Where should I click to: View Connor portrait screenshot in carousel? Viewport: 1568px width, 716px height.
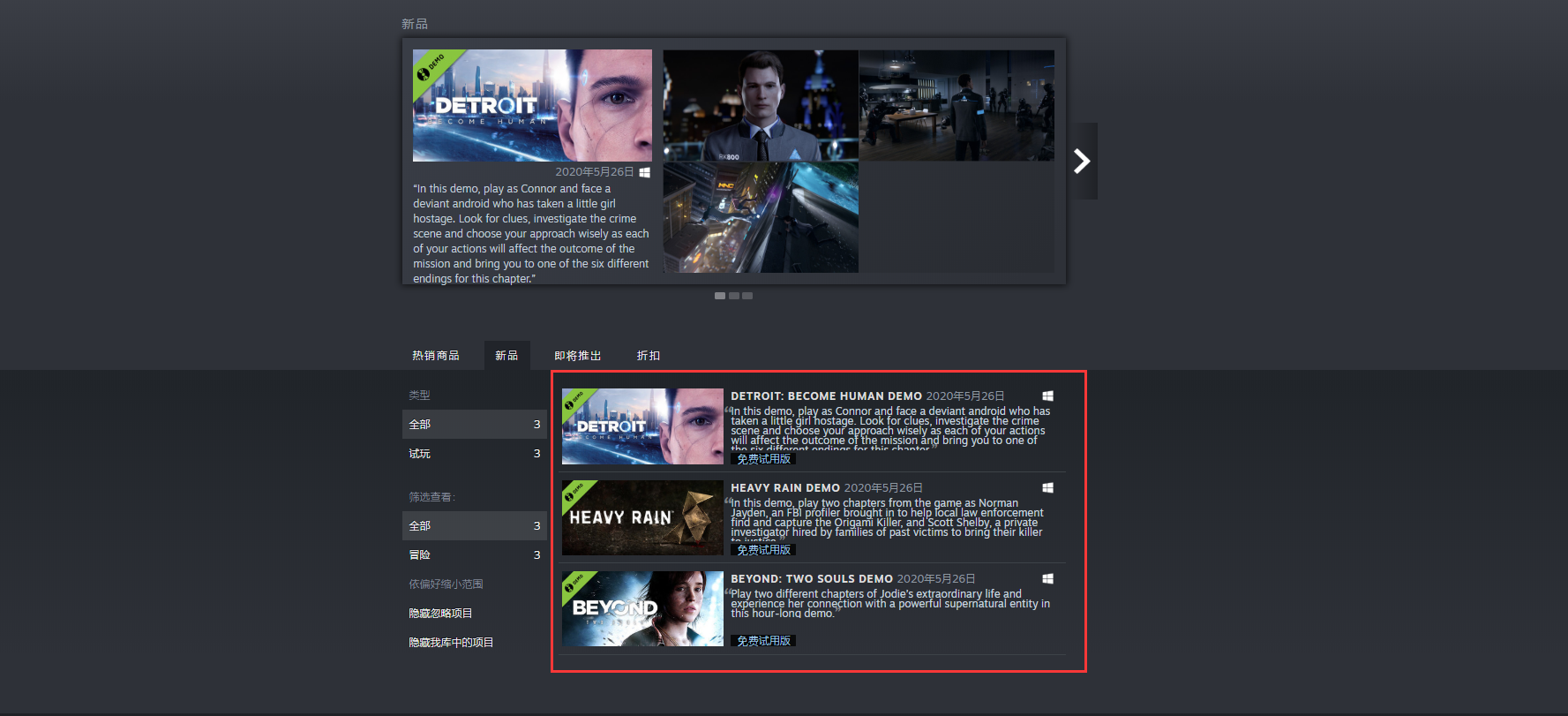pos(761,105)
